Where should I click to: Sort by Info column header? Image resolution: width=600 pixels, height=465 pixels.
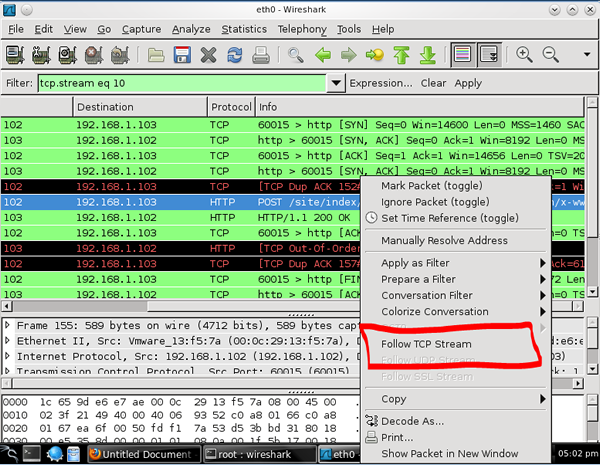click(420, 107)
